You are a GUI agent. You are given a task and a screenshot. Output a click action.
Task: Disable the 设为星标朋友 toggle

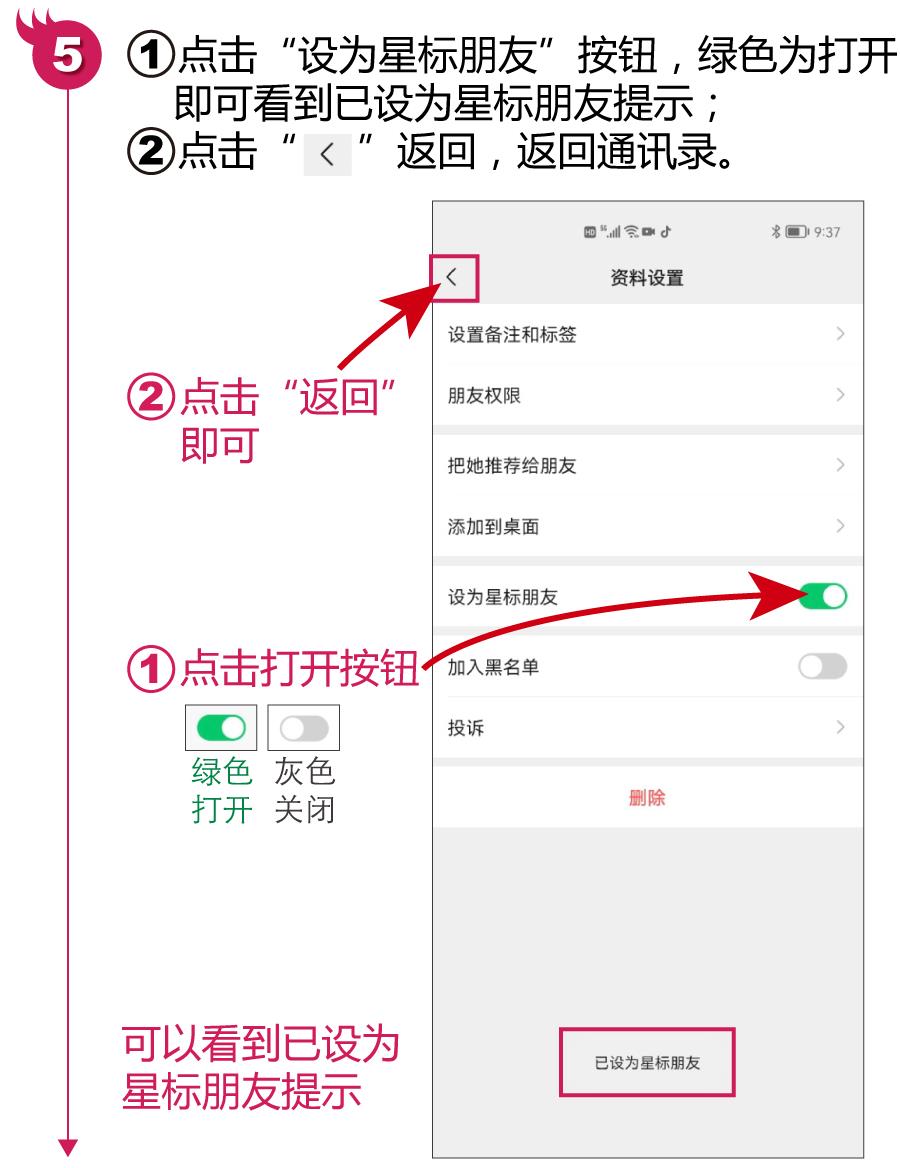[x=823, y=596]
